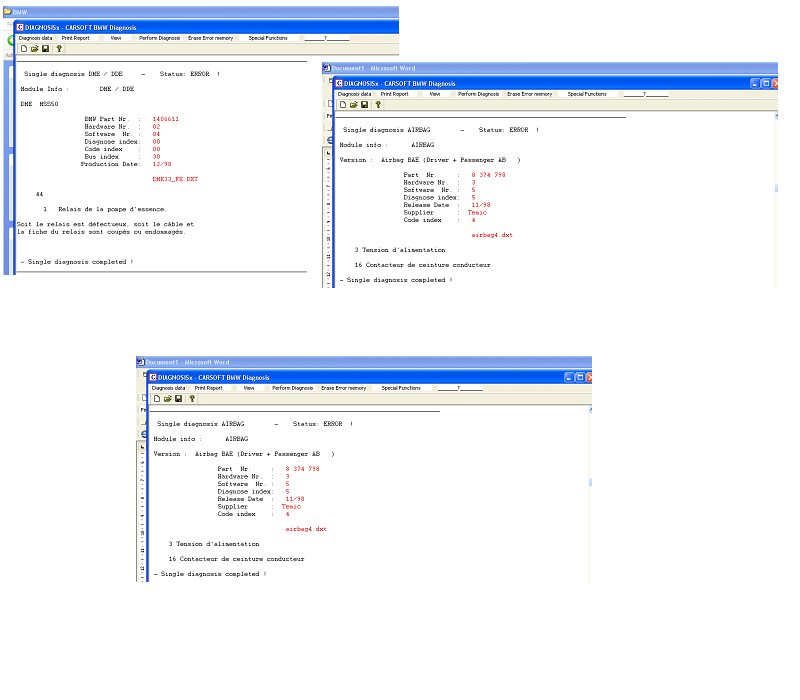The width and height of the screenshot is (800, 700).
Task: Click Word icon of upper Document1 window
Action: pos(327,68)
